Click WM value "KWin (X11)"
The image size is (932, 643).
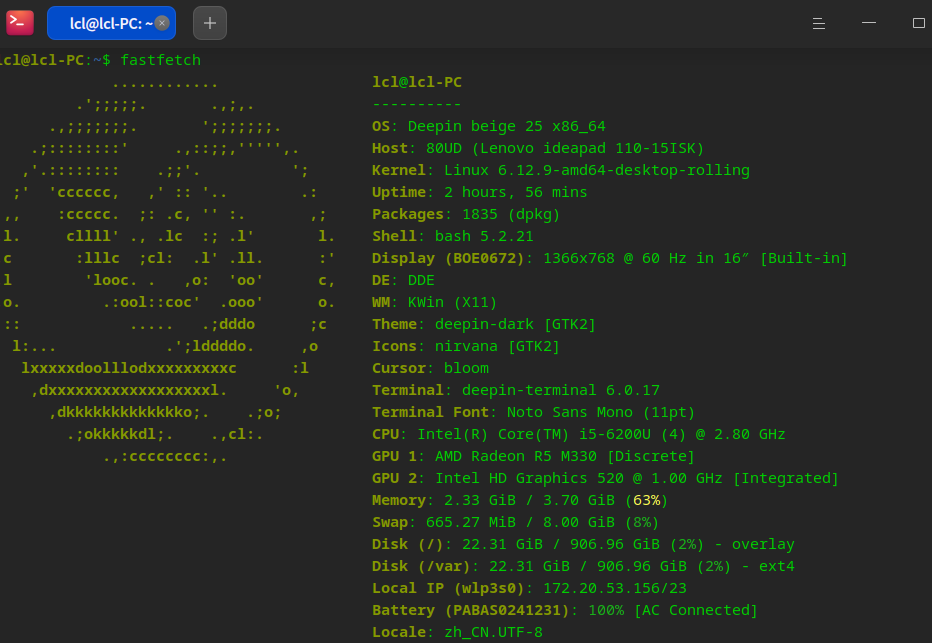[452, 302]
